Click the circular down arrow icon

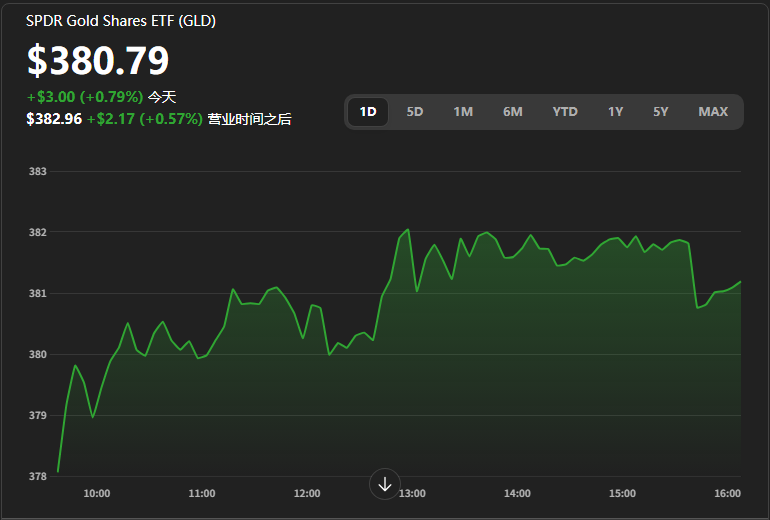click(x=385, y=484)
